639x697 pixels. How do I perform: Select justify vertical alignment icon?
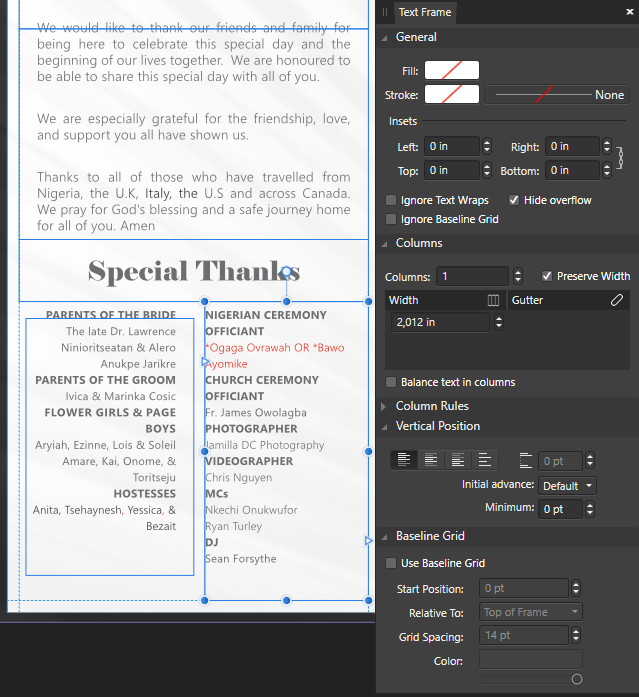point(485,460)
